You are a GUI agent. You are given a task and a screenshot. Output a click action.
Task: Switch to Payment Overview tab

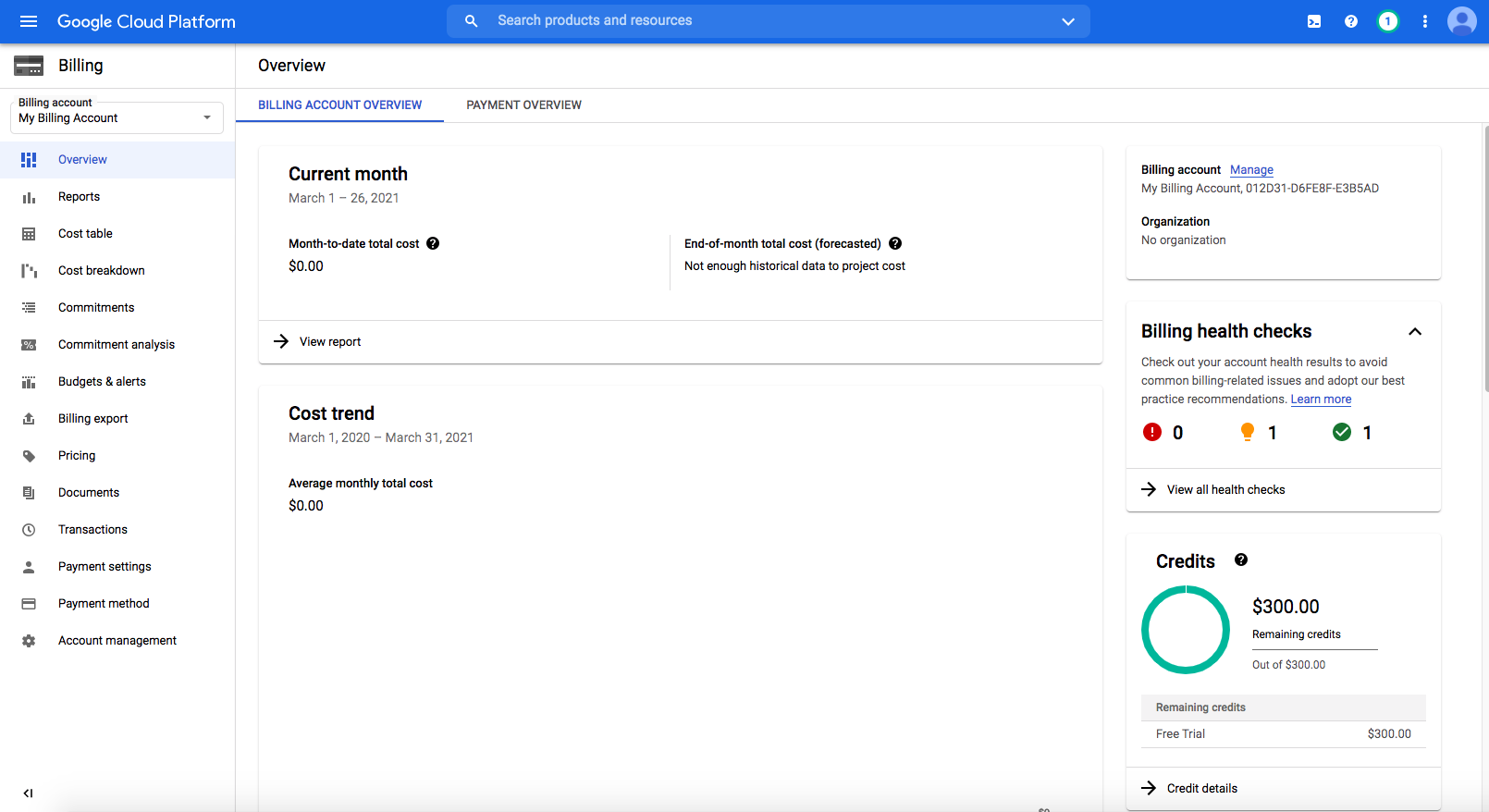523,105
